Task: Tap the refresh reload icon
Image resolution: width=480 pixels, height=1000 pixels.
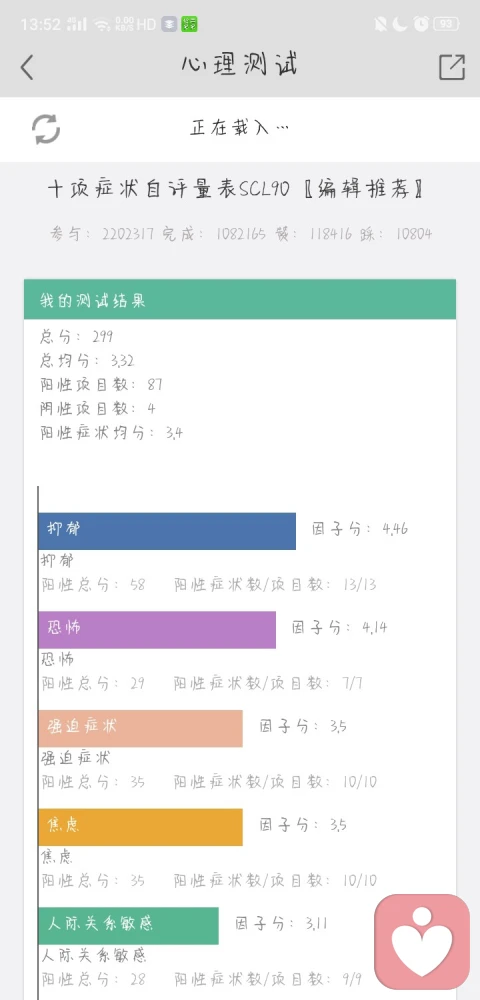Action: click(46, 129)
